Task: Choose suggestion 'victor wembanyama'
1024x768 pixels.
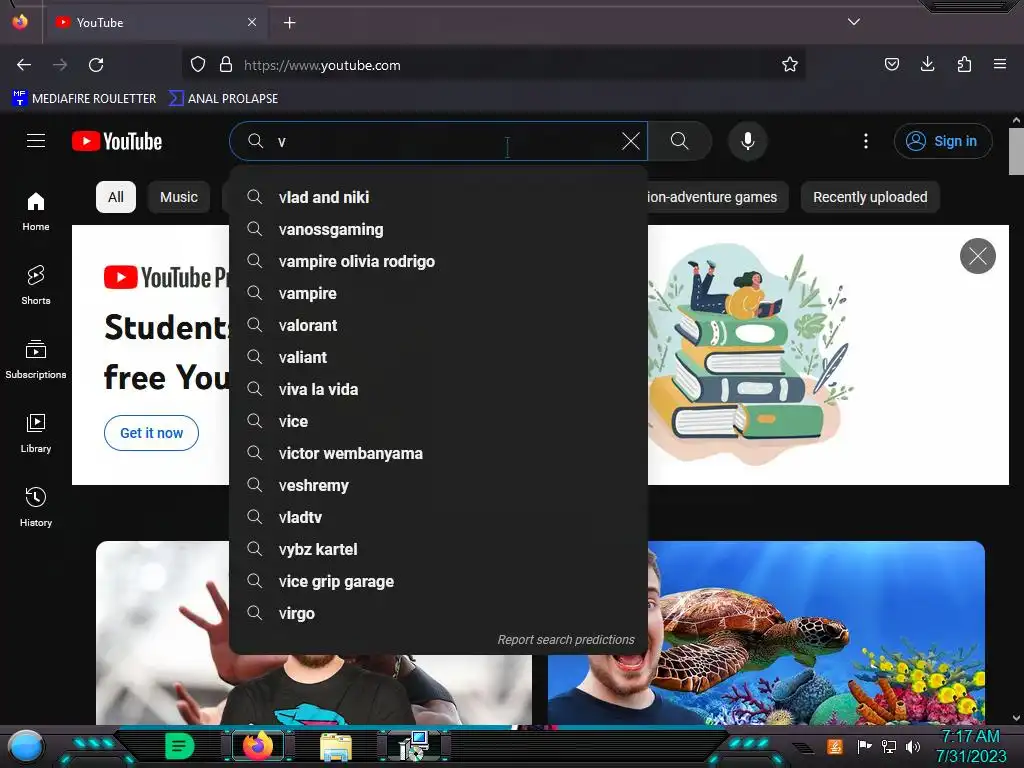Action: [x=438, y=453]
